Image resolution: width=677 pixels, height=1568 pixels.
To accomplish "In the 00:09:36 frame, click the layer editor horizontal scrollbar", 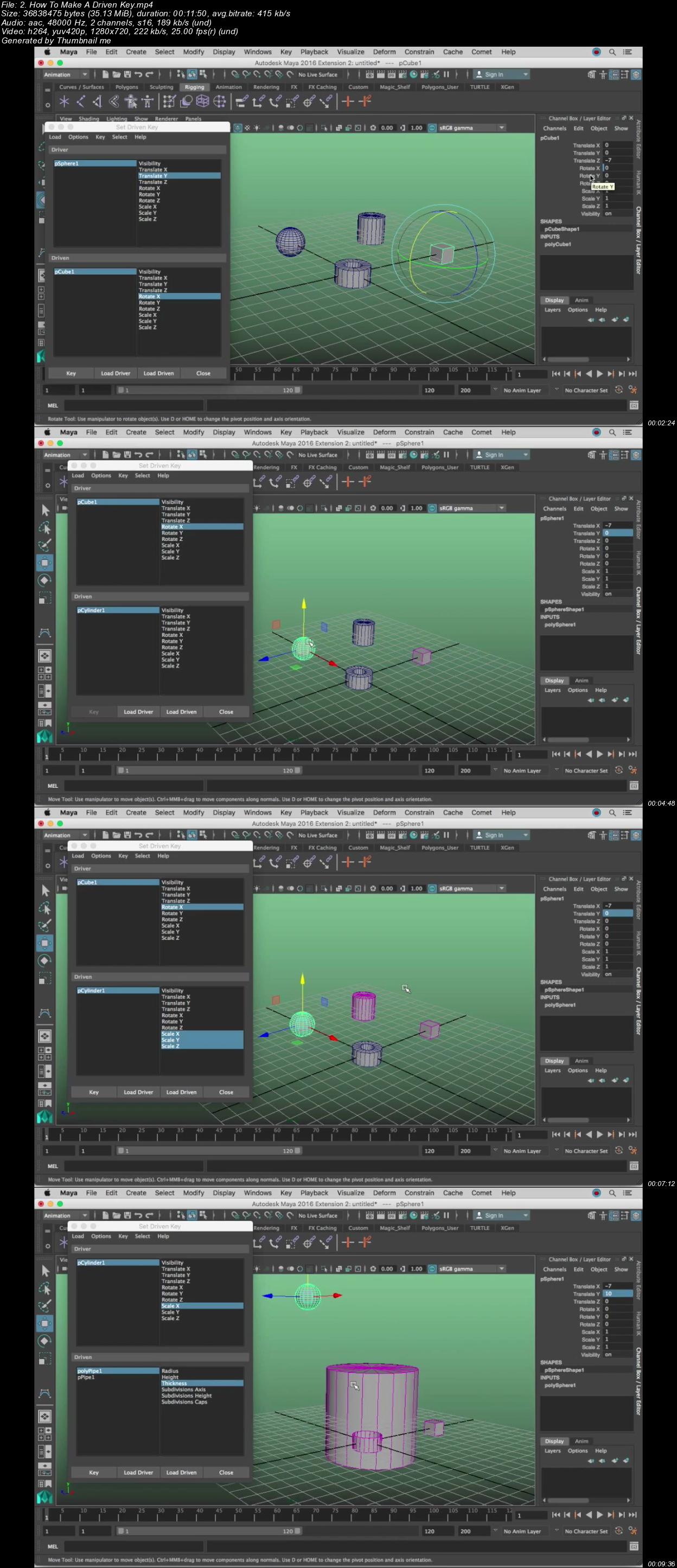I will pos(568,1500).
